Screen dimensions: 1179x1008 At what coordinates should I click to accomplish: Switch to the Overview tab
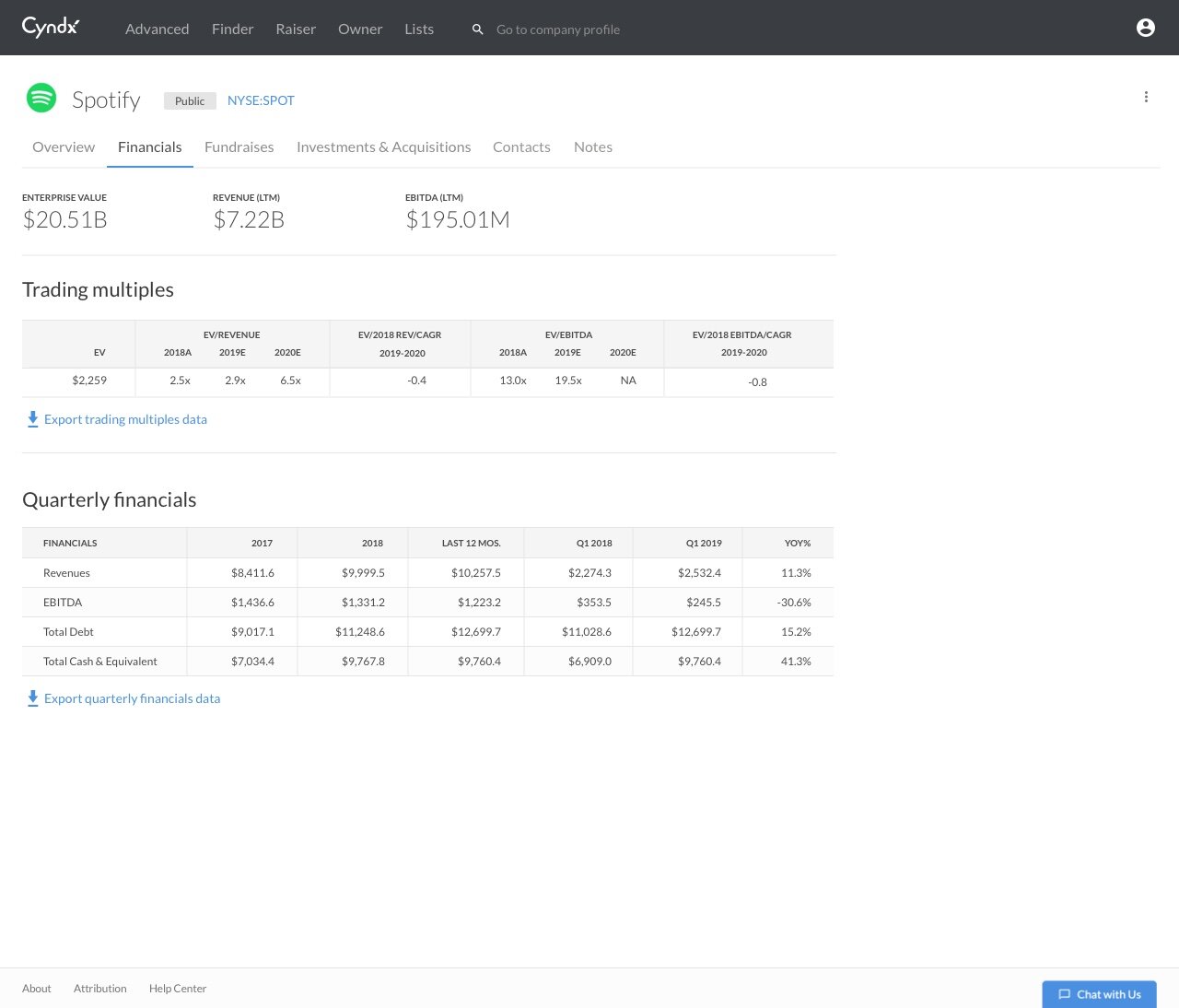pos(64,147)
